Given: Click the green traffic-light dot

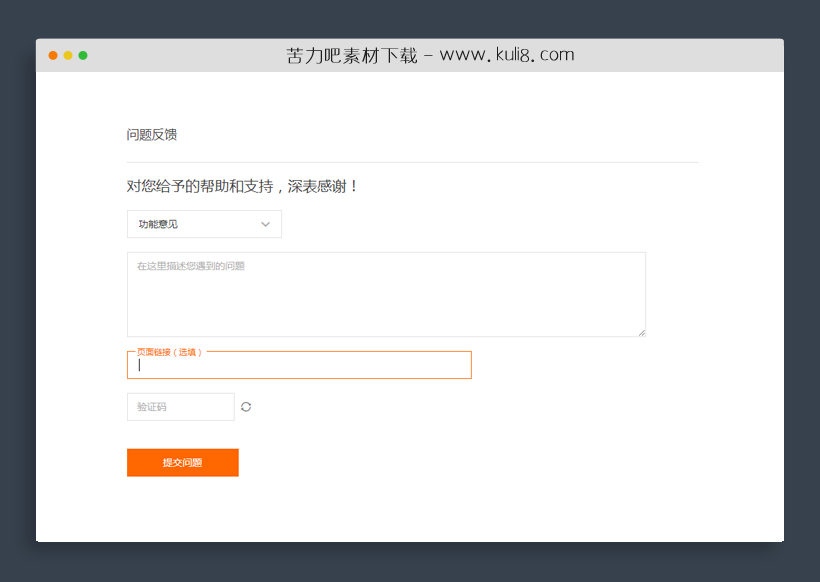Looking at the screenshot, I should [82, 56].
